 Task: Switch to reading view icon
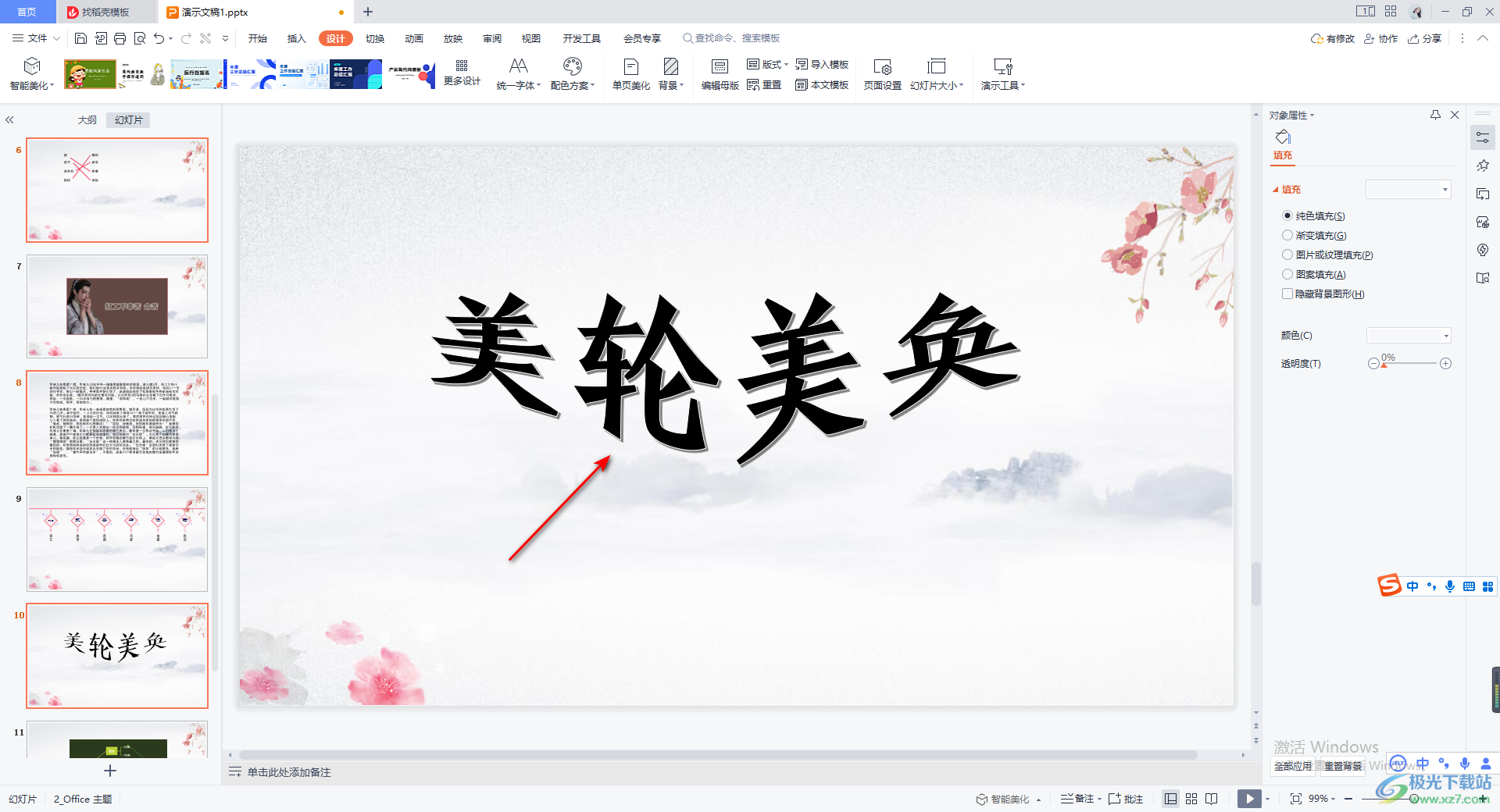[1212, 799]
